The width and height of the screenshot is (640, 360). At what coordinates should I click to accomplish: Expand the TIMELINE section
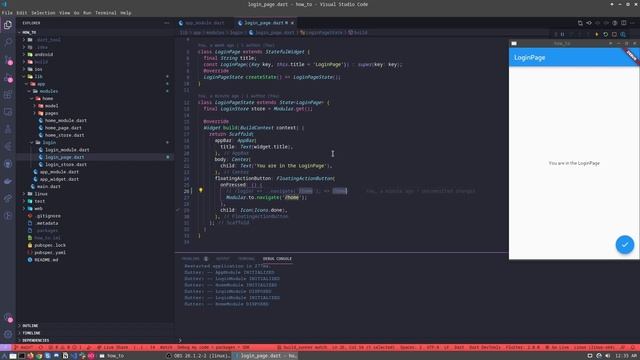coord(95,333)
